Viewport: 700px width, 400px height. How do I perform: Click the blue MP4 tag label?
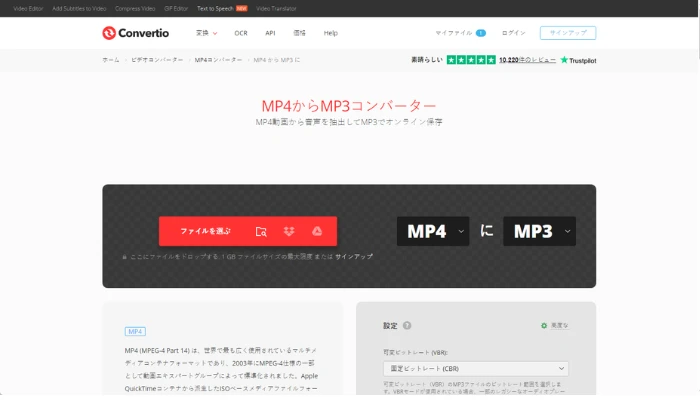click(135, 332)
